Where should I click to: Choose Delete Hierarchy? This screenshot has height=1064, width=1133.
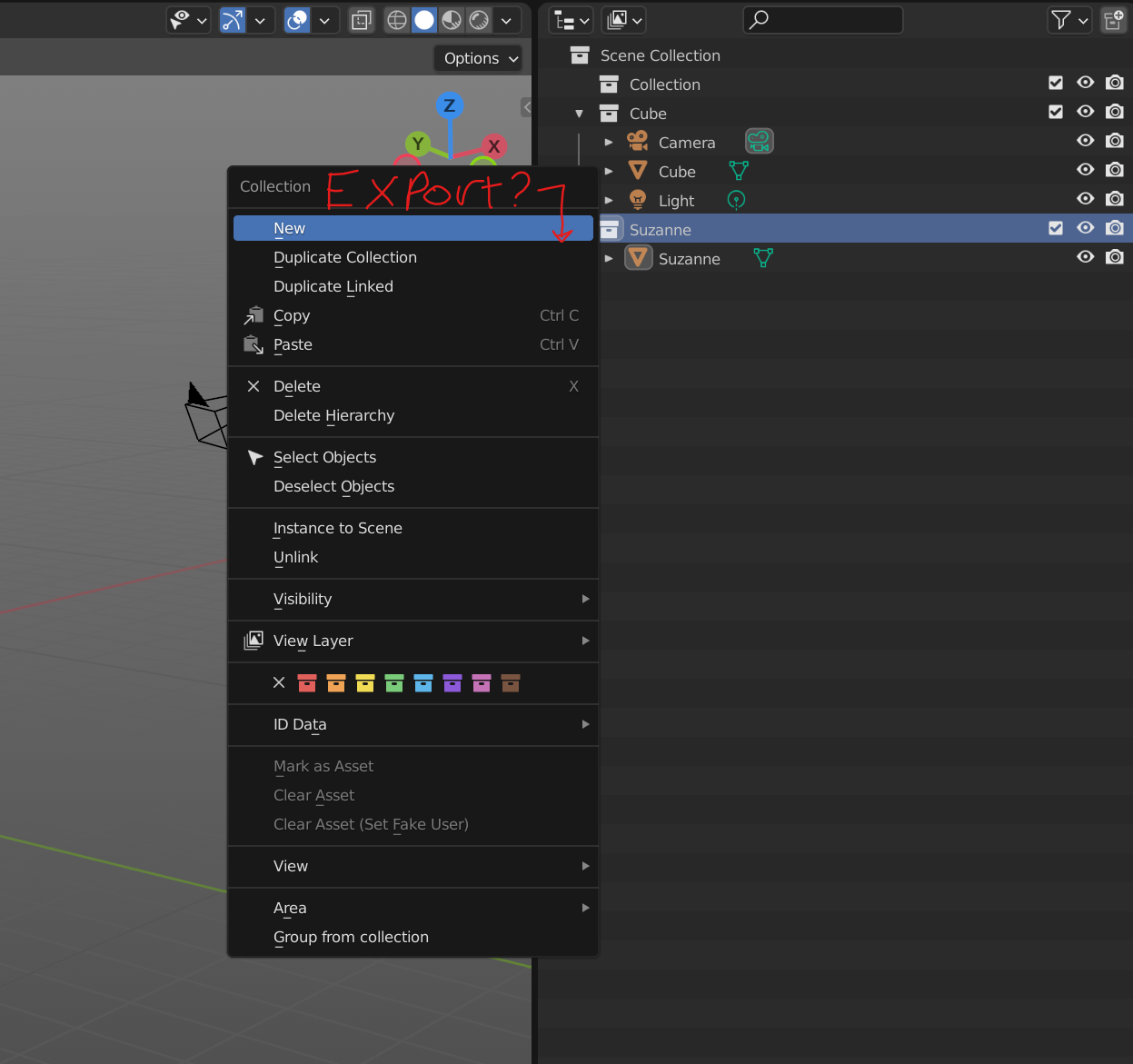[413, 415]
